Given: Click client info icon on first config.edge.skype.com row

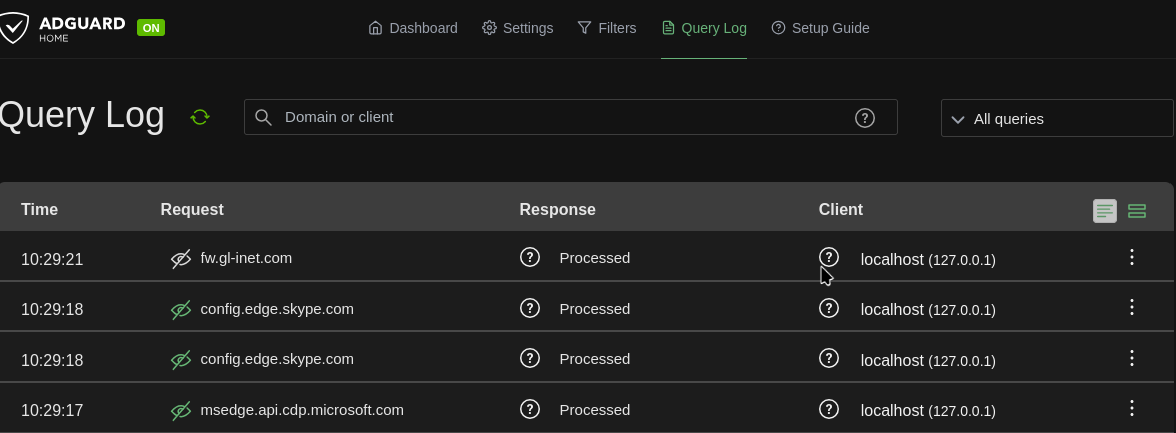Looking at the screenshot, I should pos(829,308).
